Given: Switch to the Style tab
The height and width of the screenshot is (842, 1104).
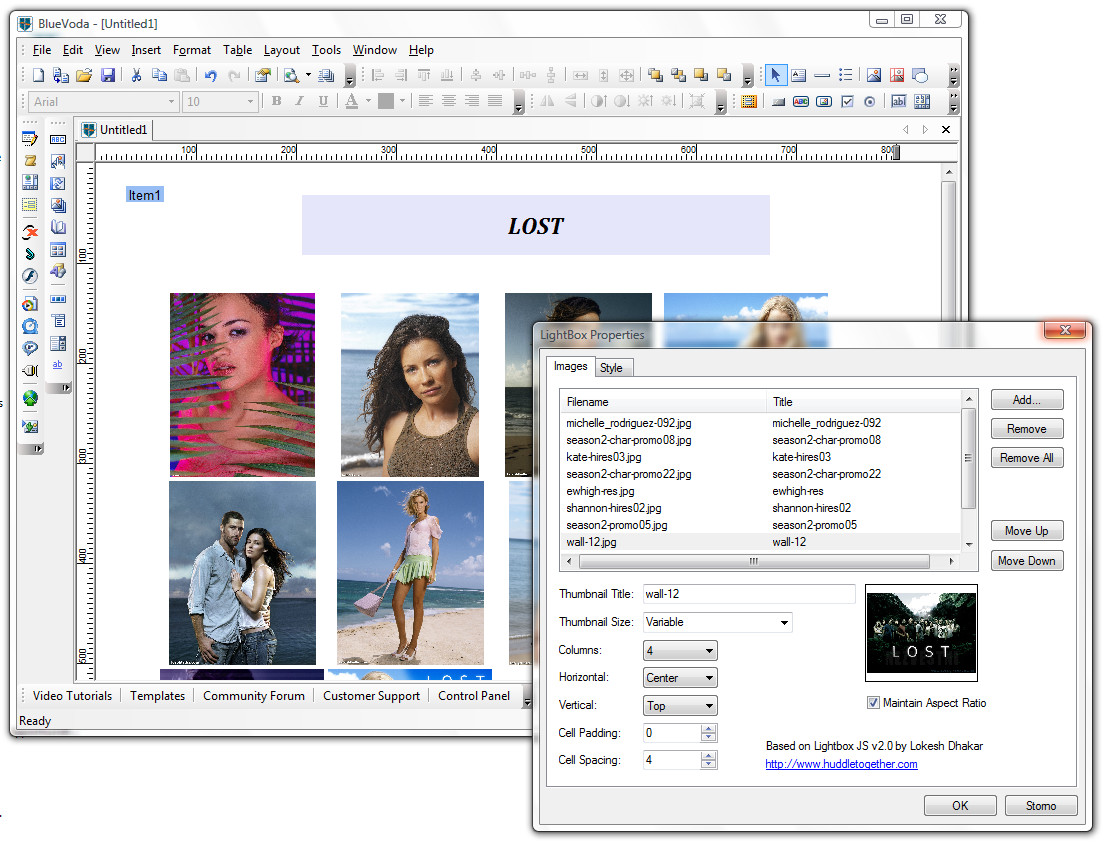Looking at the screenshot, I should [611, 368].
